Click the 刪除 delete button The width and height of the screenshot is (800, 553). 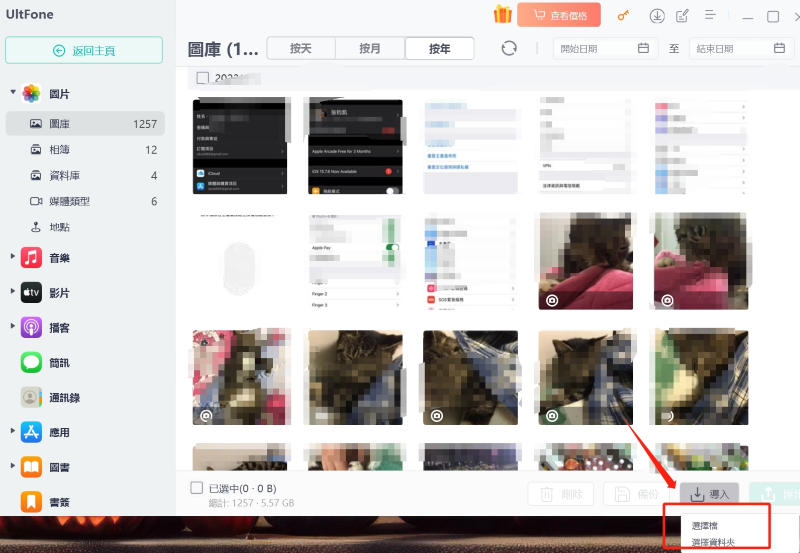pyautogui.click(x=561, y=494)
